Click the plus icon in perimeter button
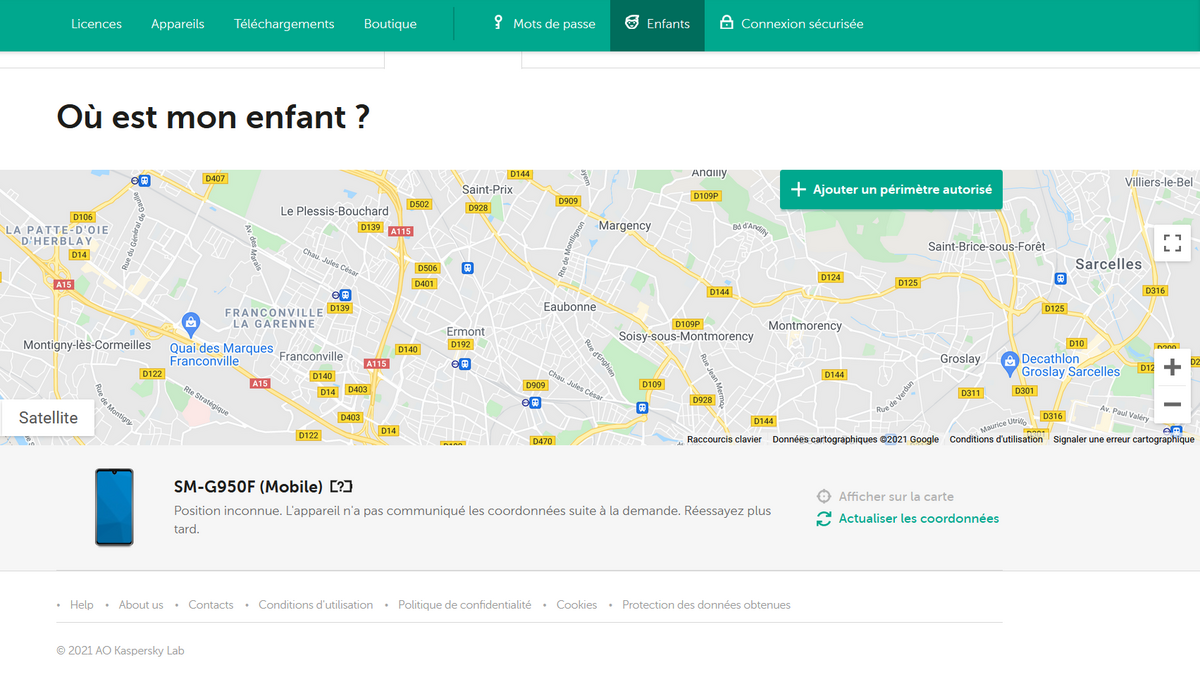 (x=798, y=189)
